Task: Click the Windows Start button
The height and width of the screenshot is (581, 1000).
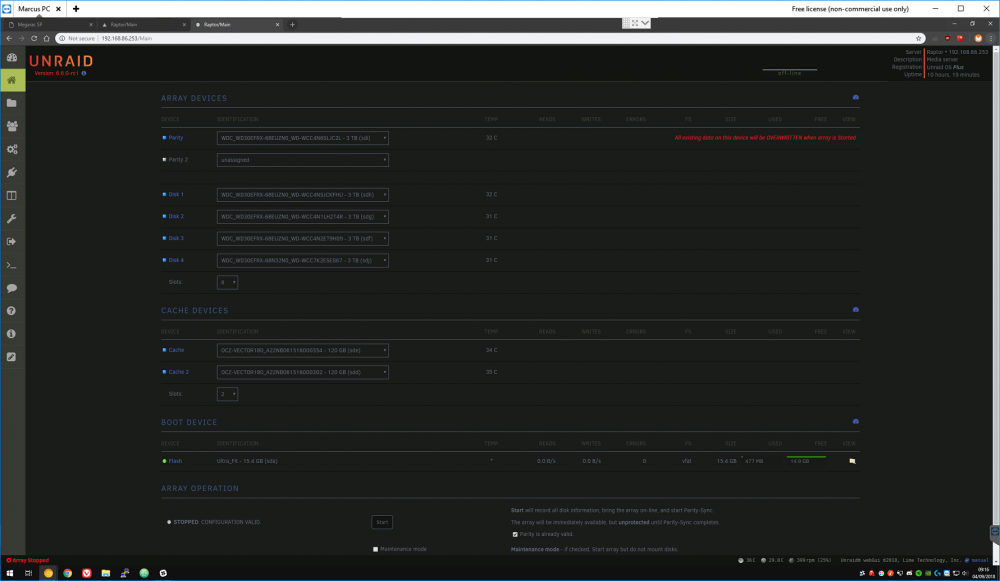Action: (10, 573)
